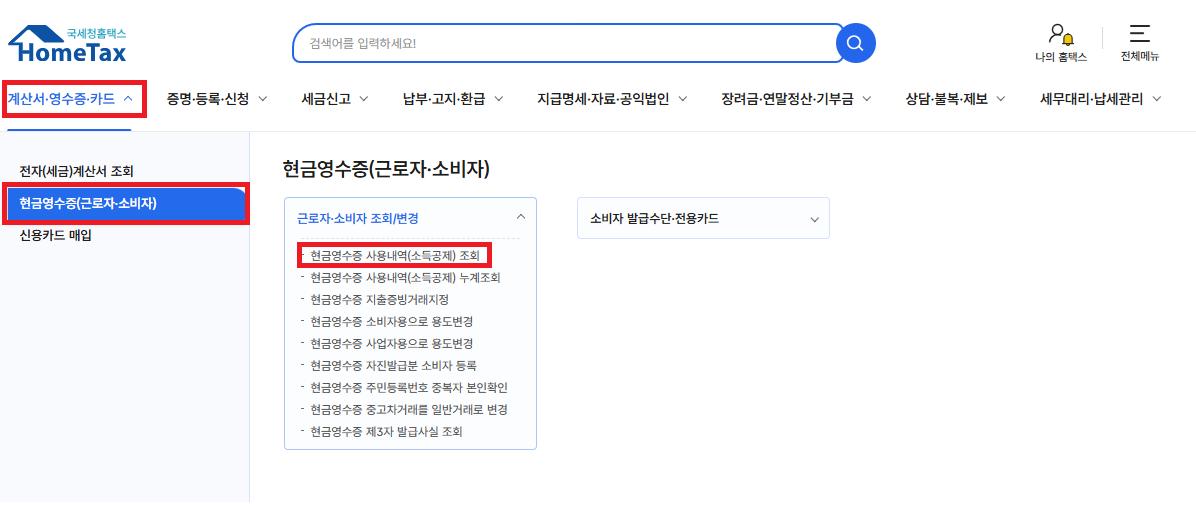
Task: Expand the 세무대리·납세관리 menu
Action: click(x=1101, y=98)
